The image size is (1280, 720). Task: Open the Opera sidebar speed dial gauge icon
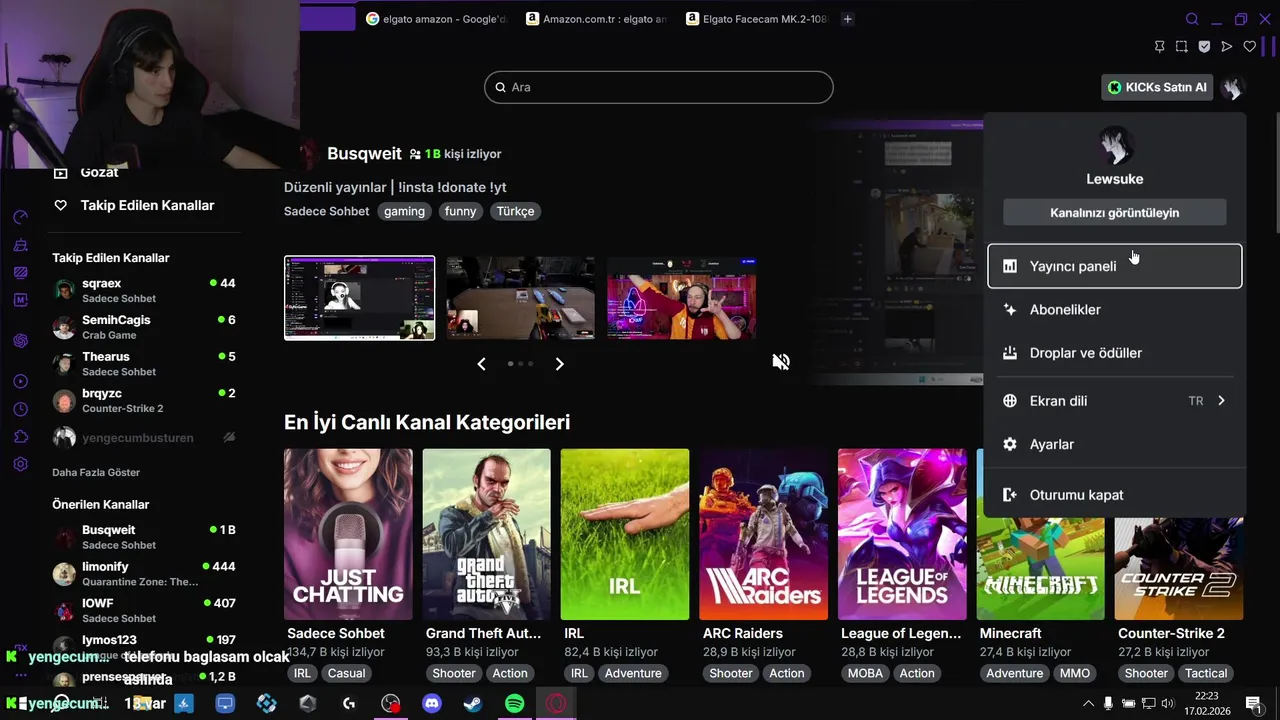point(21,218)
